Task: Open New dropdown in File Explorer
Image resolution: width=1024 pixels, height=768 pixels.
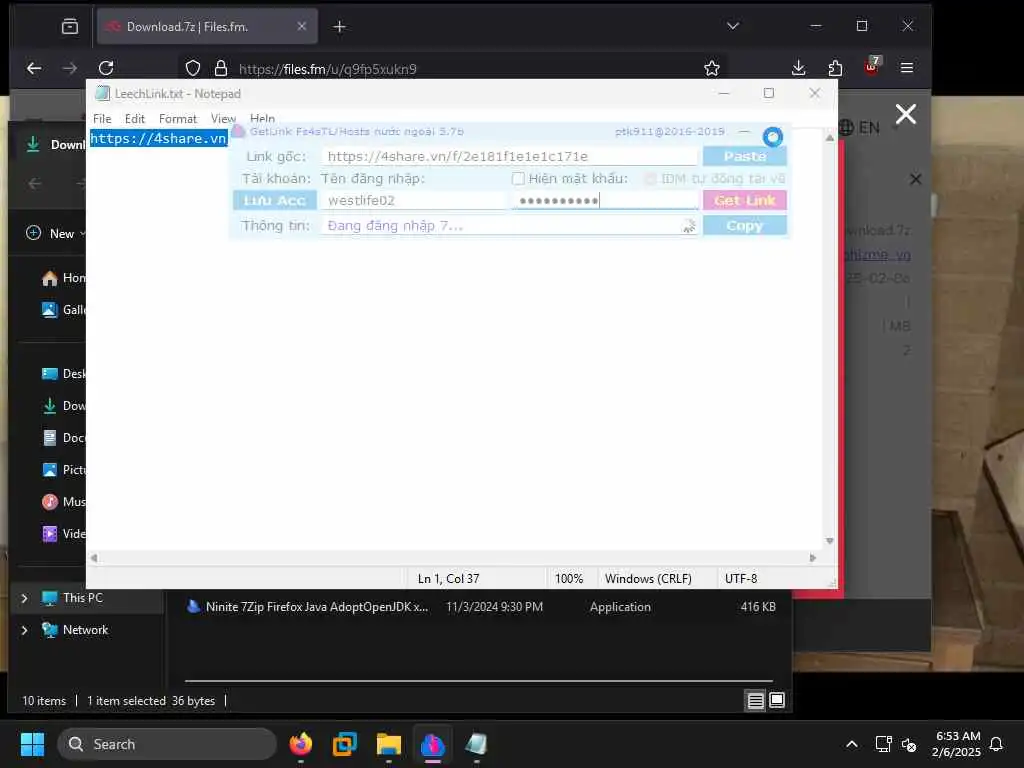Action: click(x=56, y=233)
